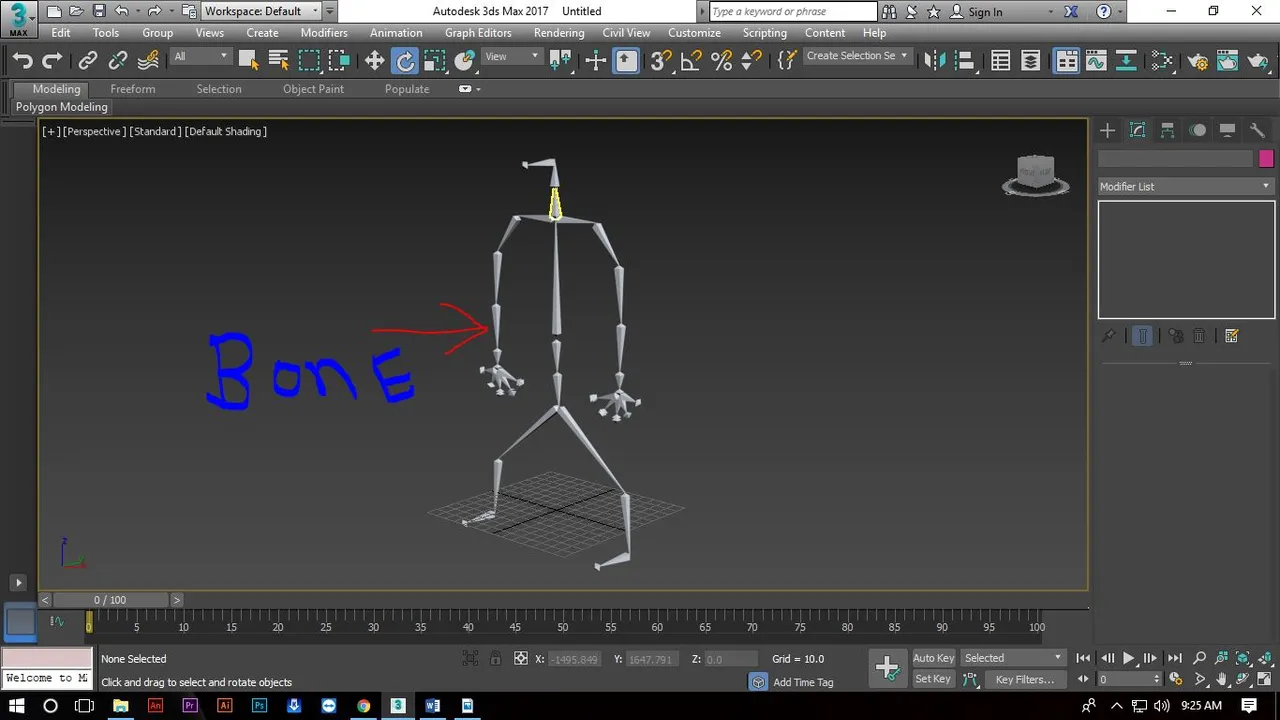Click the keyword search input field
The image size is (1280, 720).
793,12
